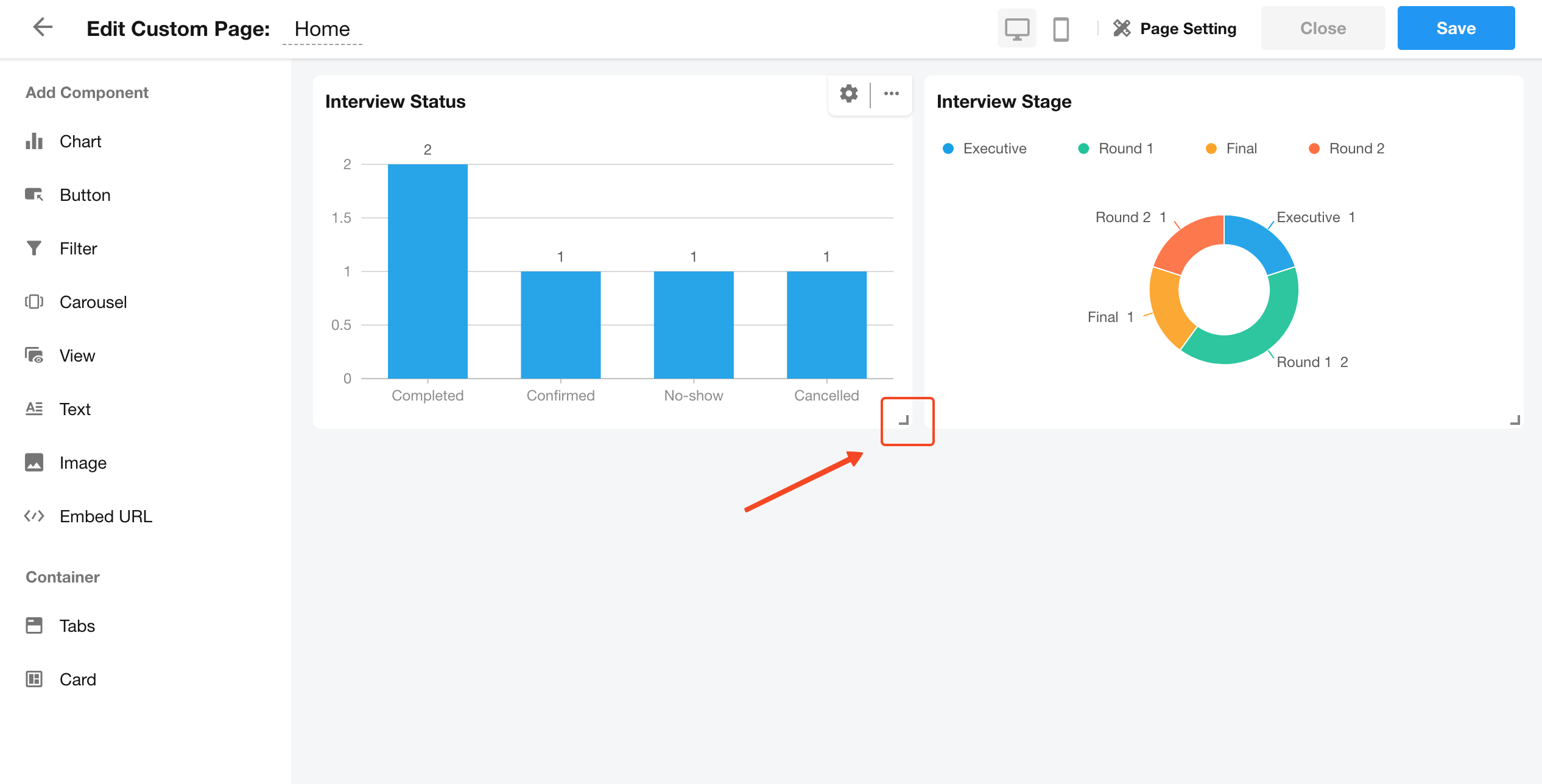This screenshot has width=1542, height=784.
Task: Click the Page Setting tools icon
Action: click(x=1122, y=29)
